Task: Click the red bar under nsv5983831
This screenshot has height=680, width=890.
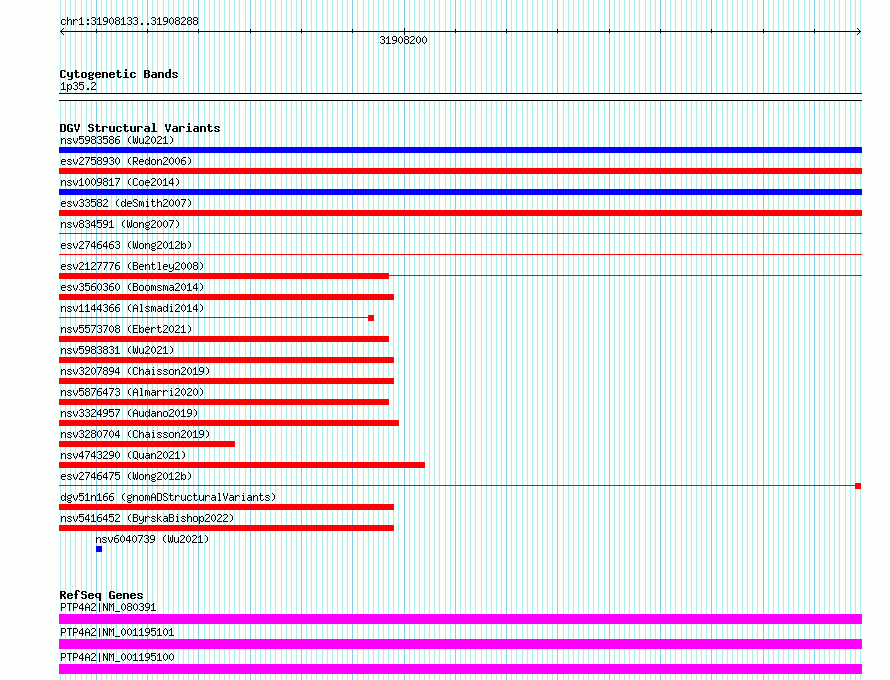Action: click(226, 360)
